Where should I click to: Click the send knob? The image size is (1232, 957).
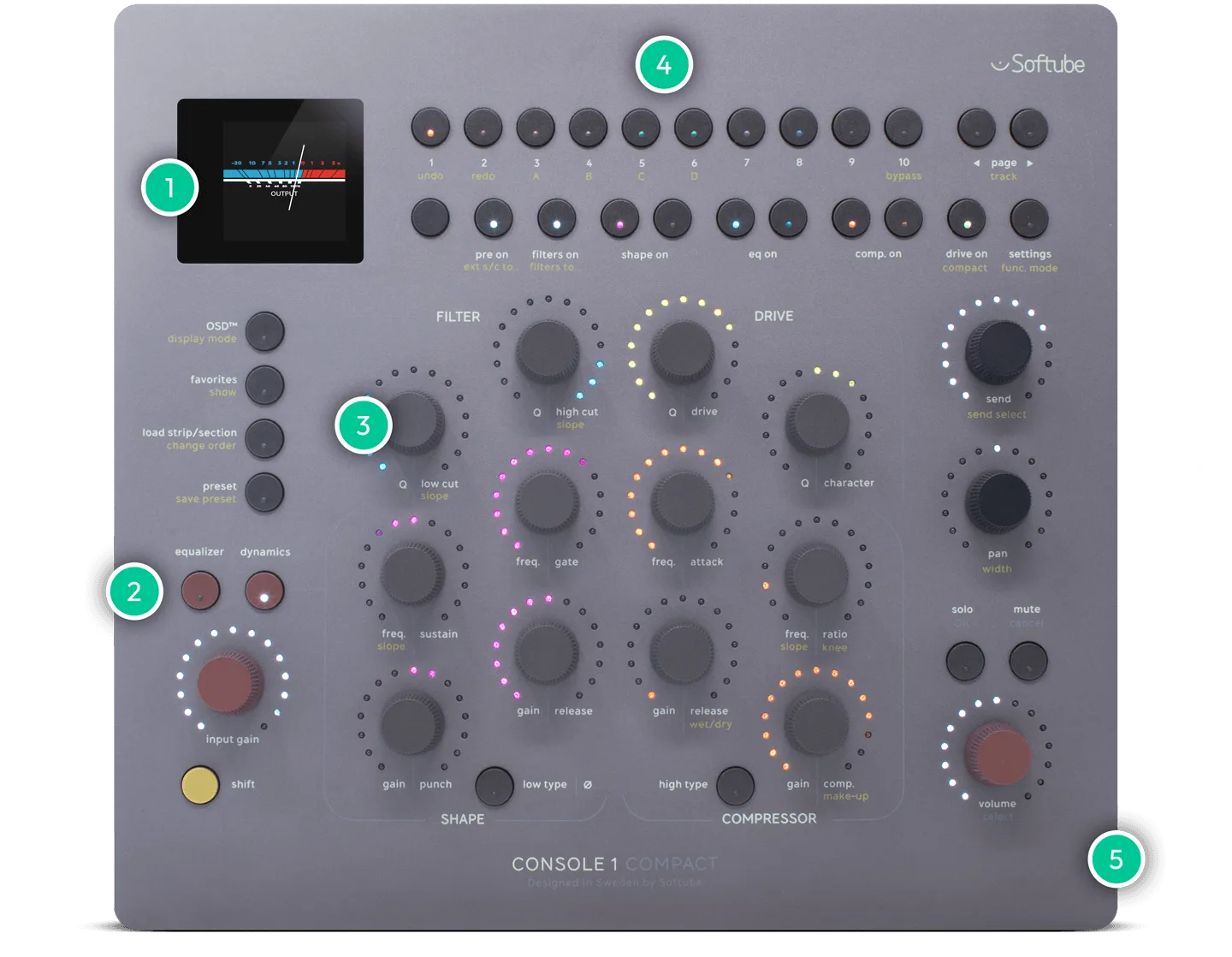pos(998,351)
